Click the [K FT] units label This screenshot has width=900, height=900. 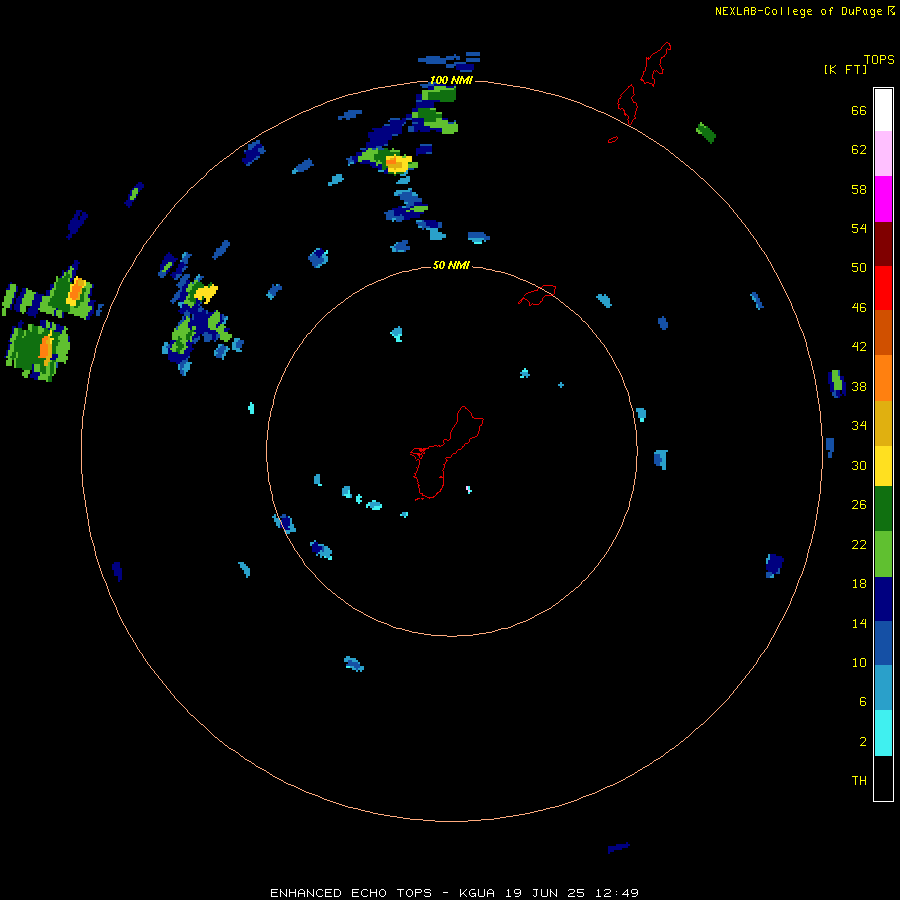[845, 69]
